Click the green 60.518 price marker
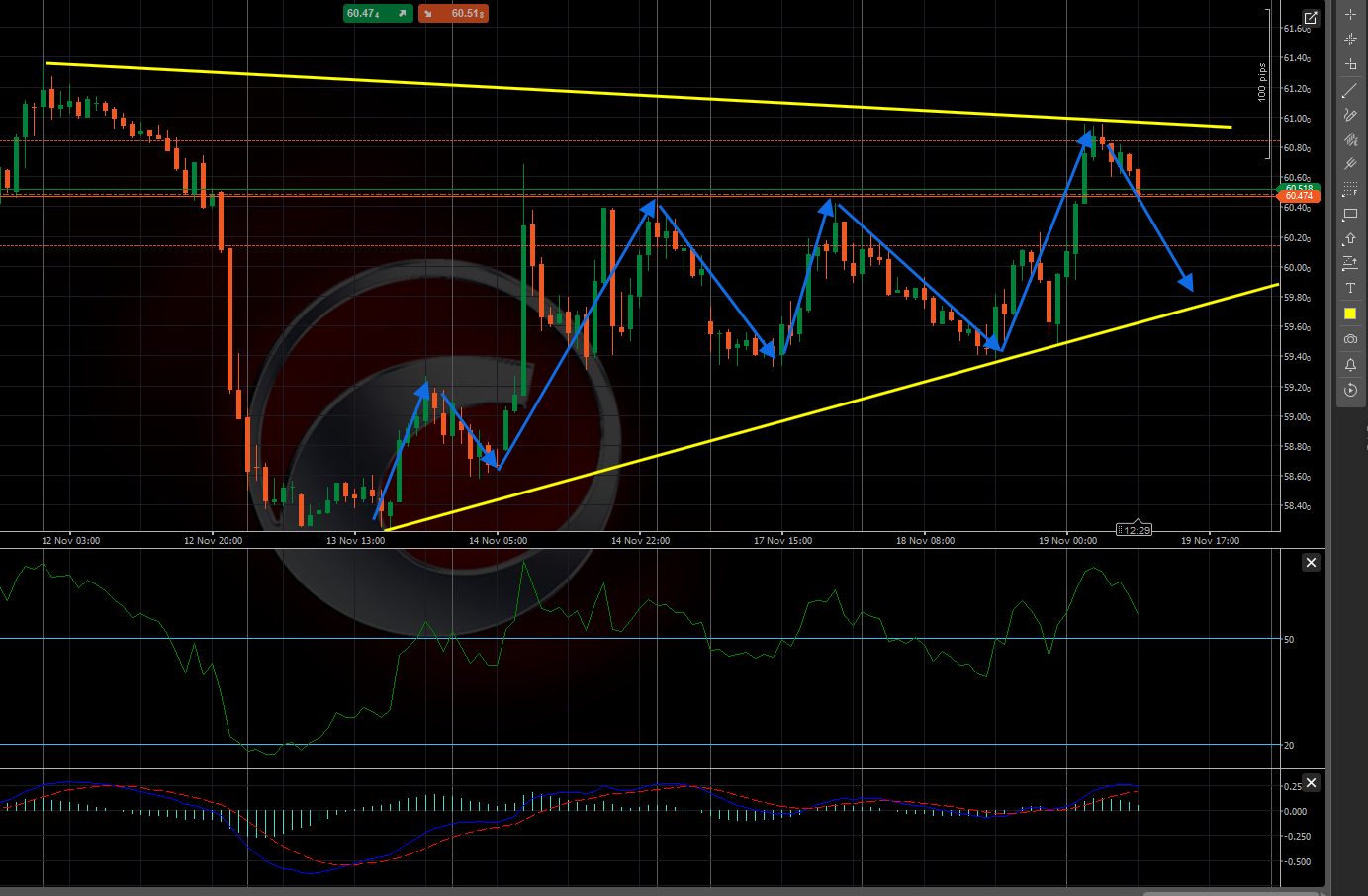The width and height of the screenshot is (1368, 896). (x=1300, y=187)
